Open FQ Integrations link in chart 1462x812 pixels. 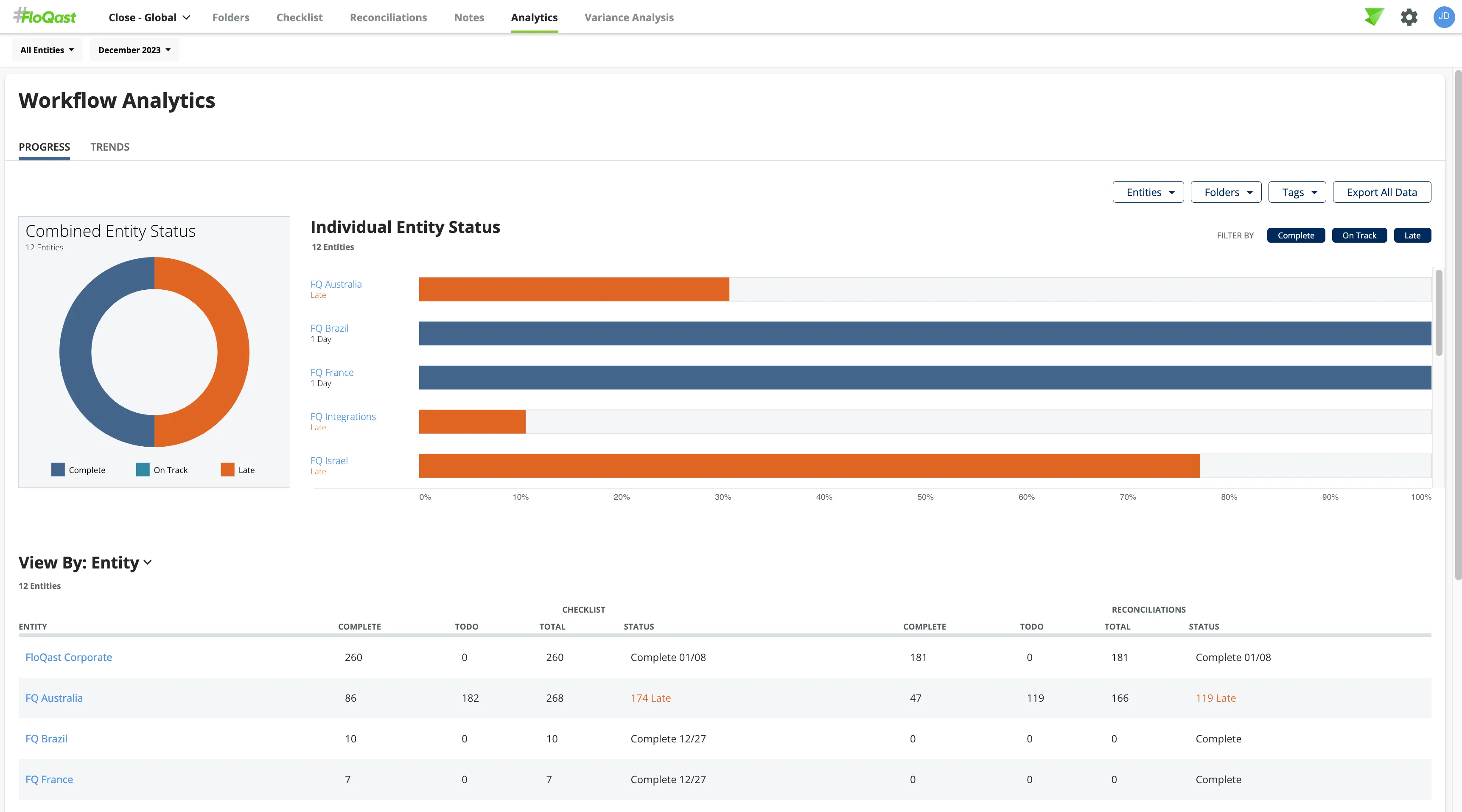(343, 417)
